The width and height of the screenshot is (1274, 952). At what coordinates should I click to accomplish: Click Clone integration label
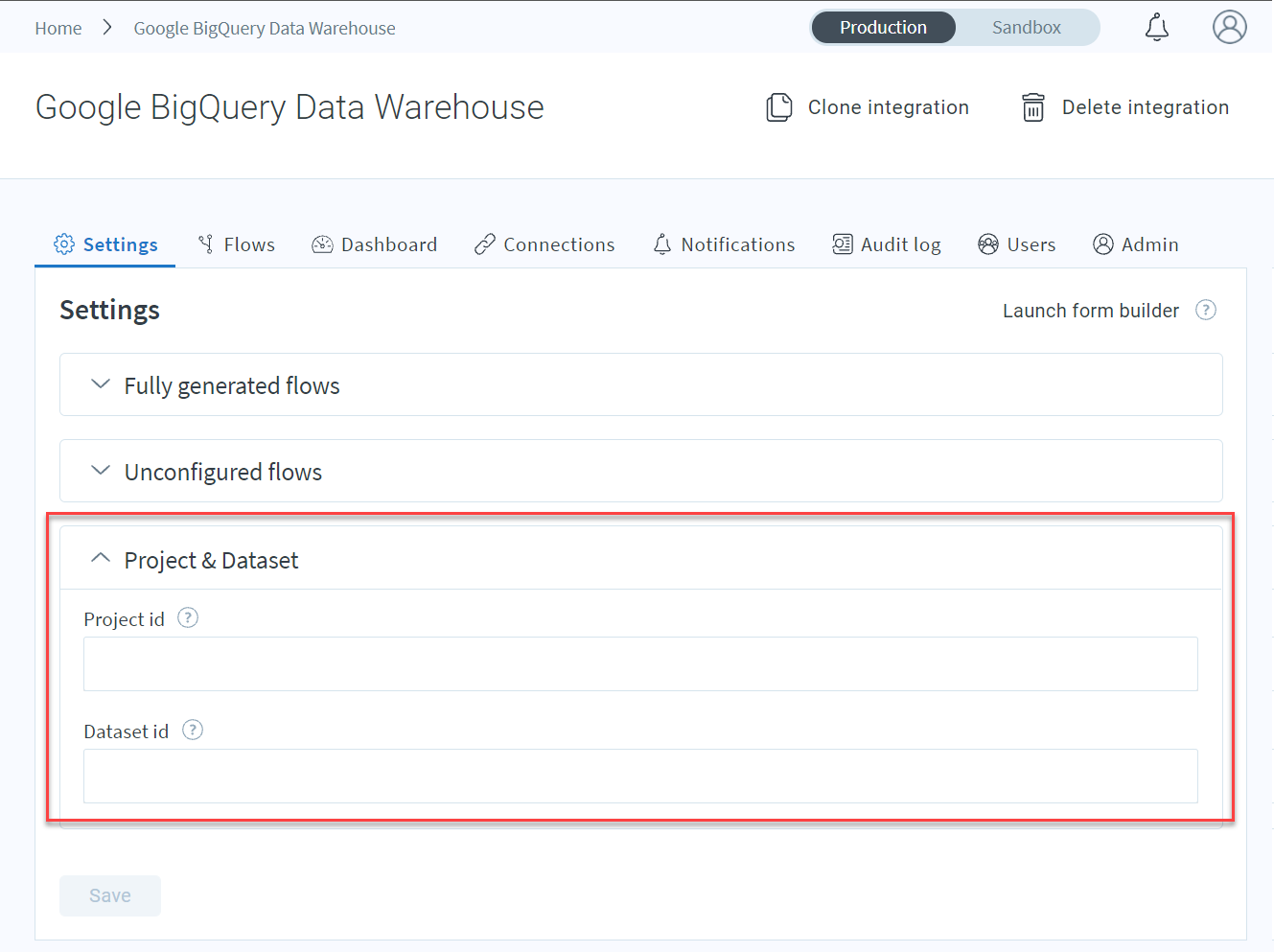889,107
